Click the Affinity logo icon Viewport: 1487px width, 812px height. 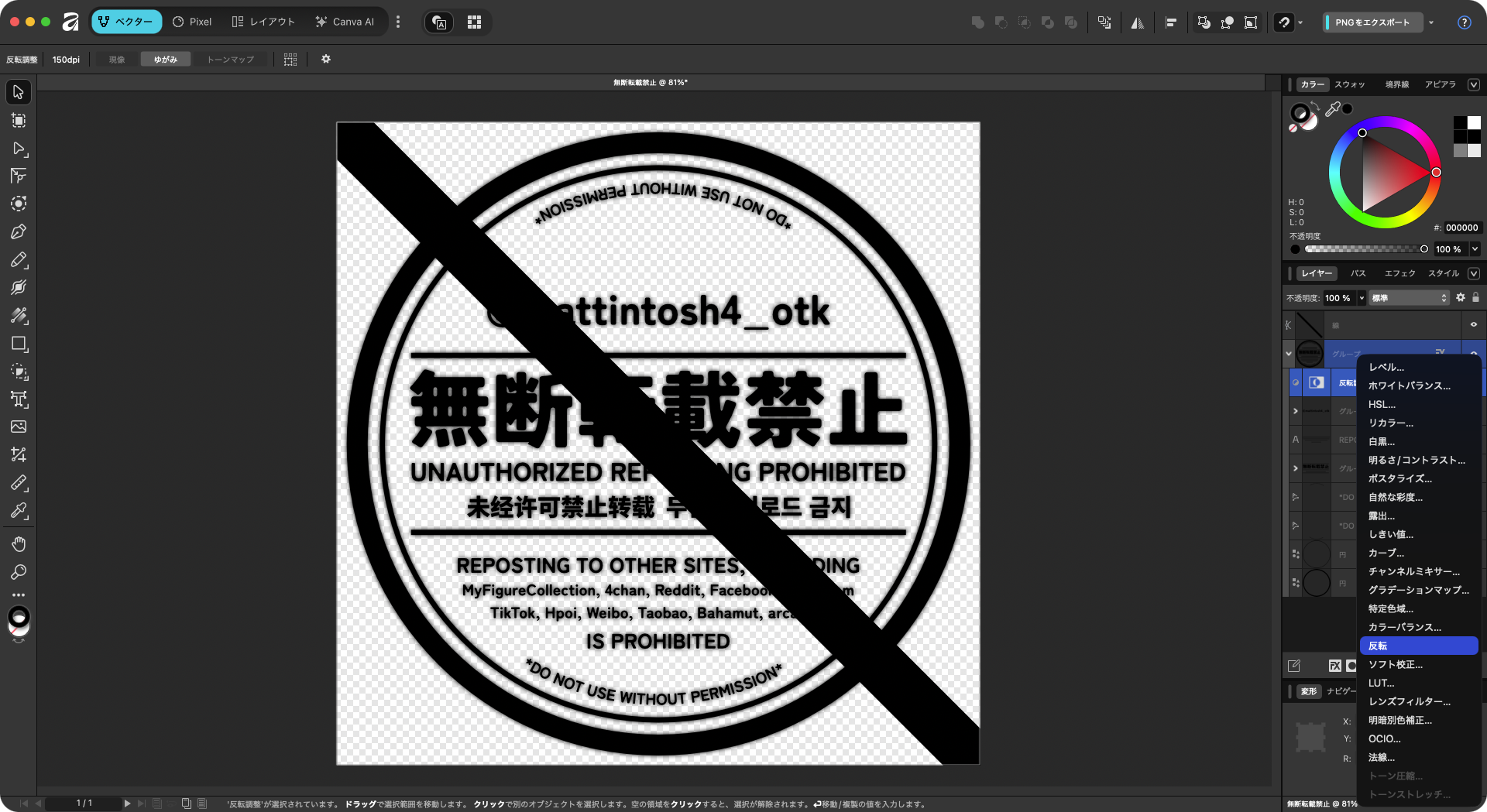click(x=70, y=22)
